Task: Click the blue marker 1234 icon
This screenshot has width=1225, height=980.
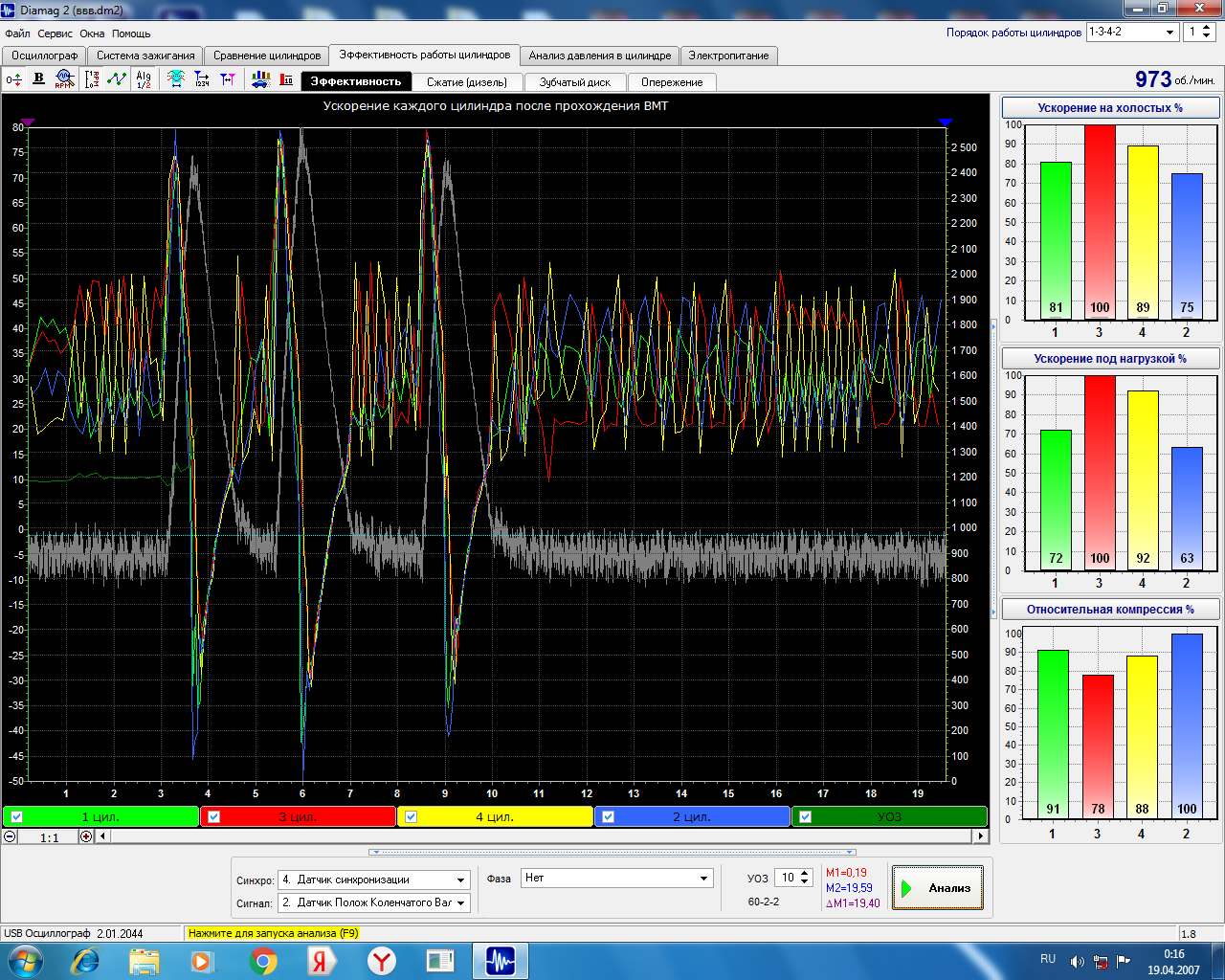Action: click(x=202, y=79)
